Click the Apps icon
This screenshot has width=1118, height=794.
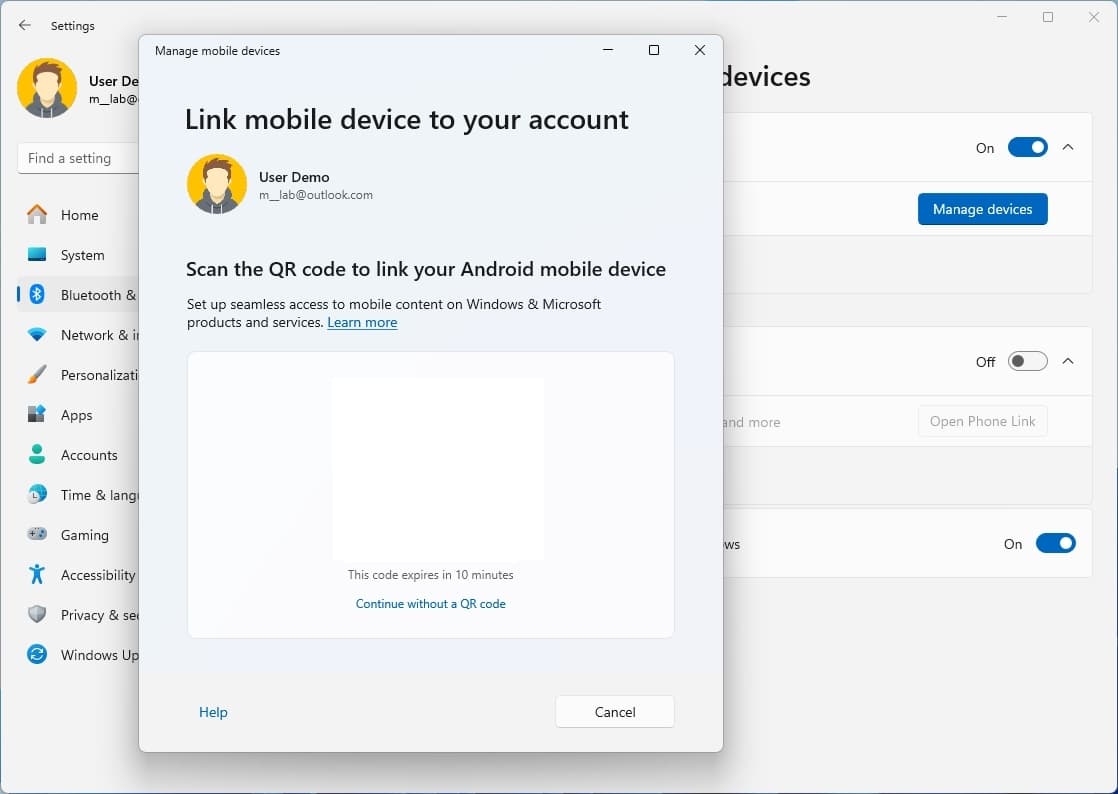tap(37, 415)
